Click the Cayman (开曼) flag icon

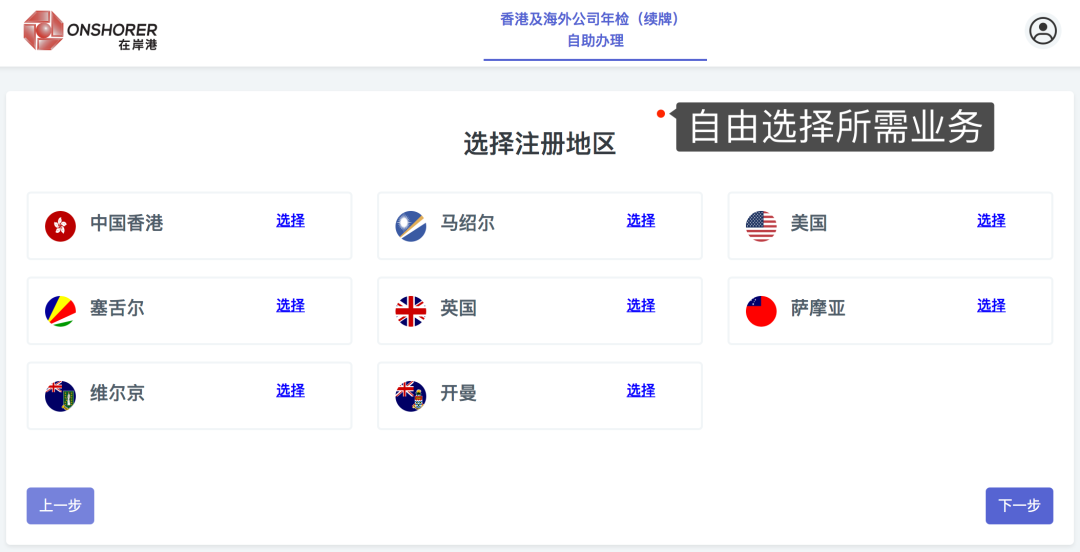pyautogui.click(x=411, y=396)
